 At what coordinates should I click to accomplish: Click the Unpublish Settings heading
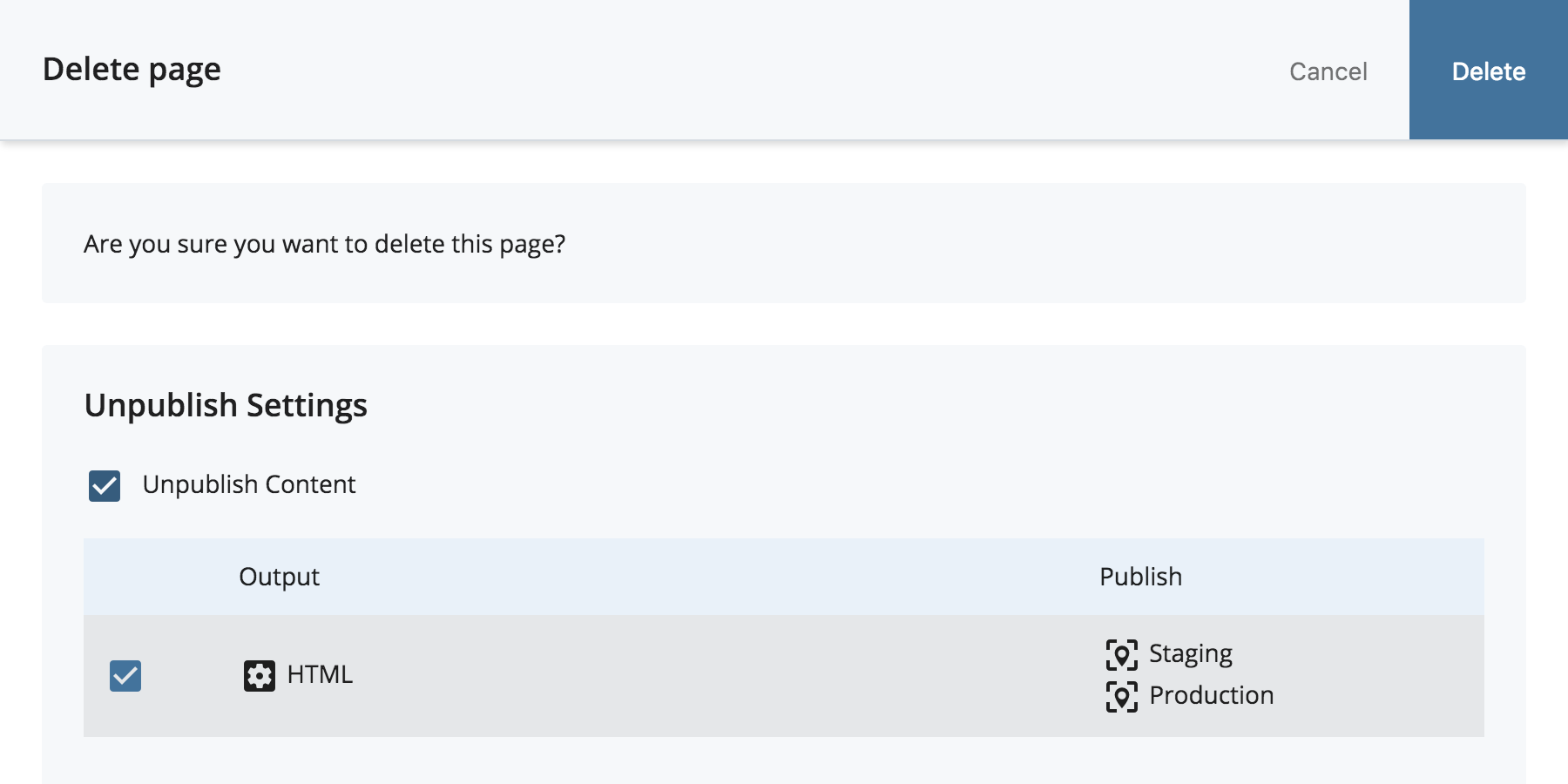226,406
